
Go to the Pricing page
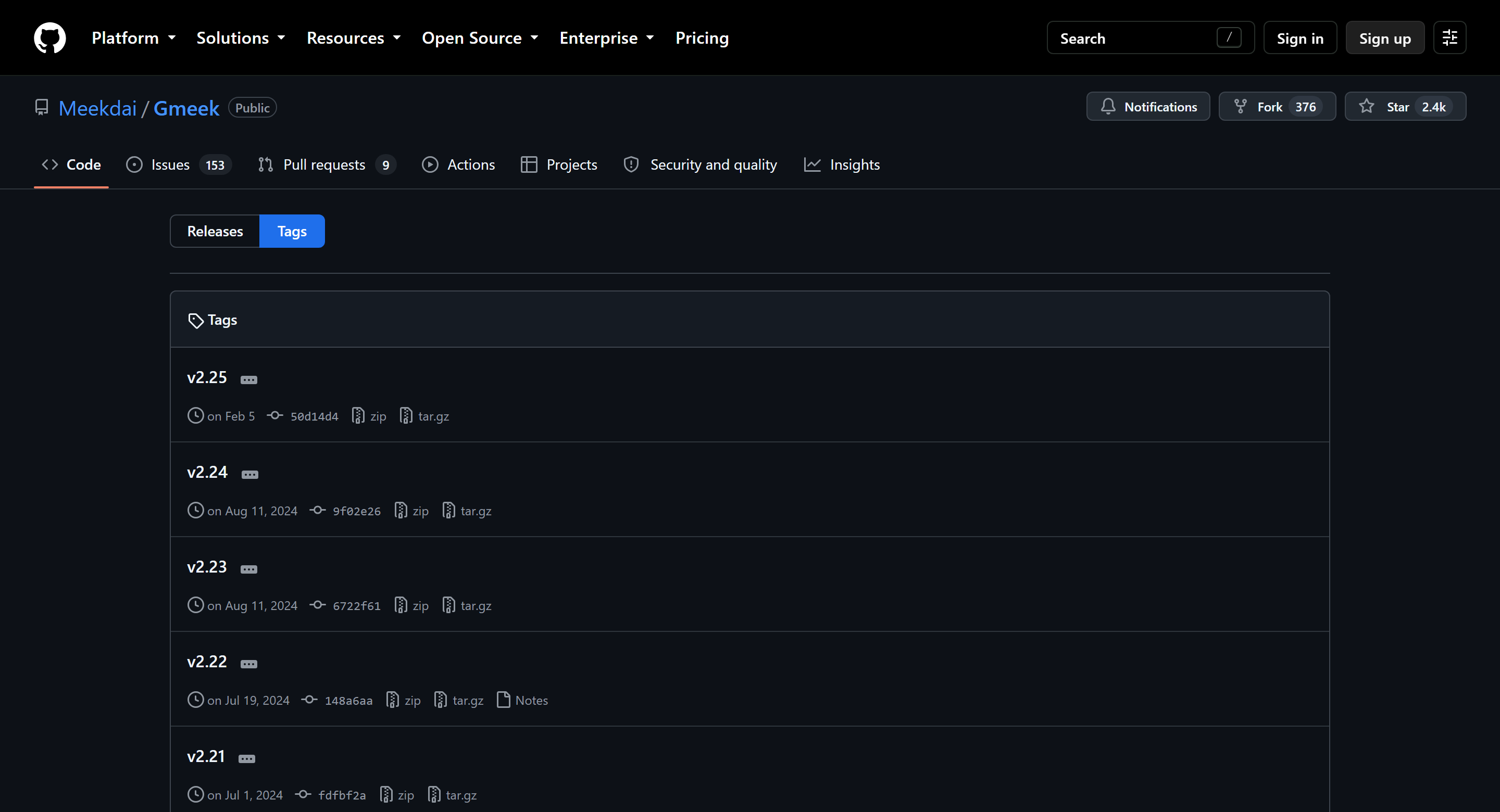702,38
